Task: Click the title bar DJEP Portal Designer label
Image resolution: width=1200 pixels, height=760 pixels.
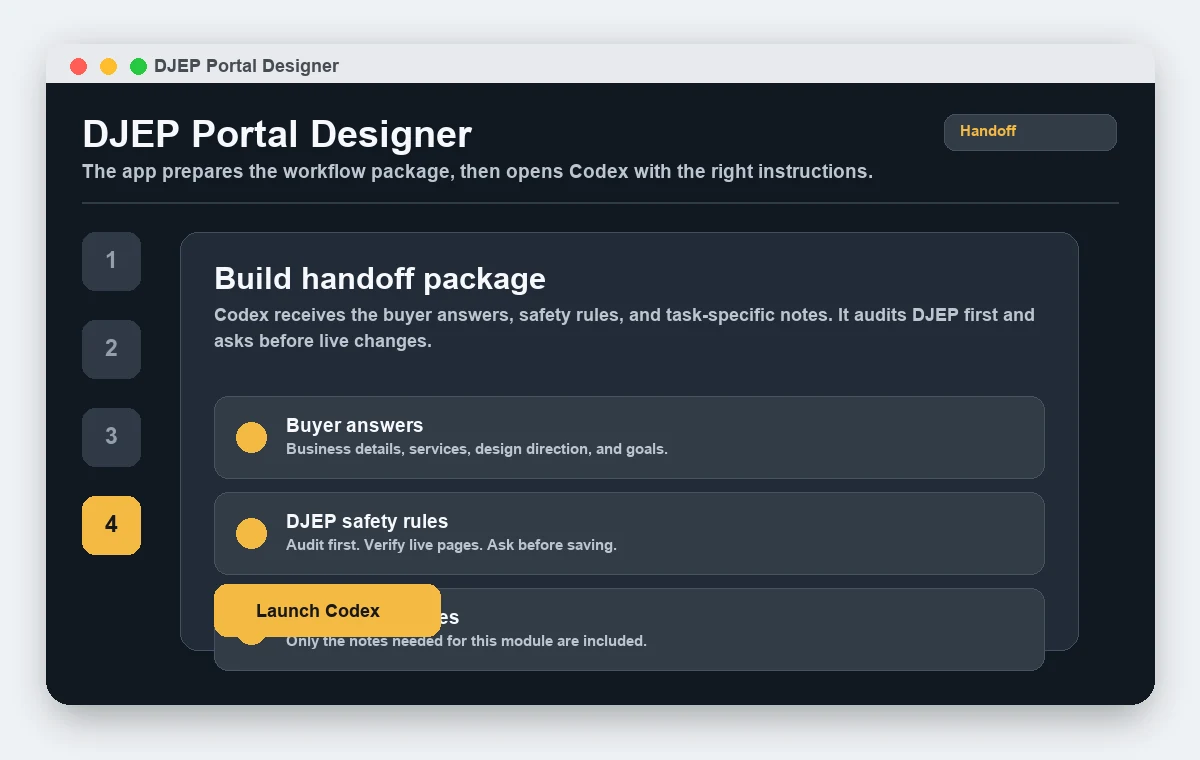Action: [246, 66]
